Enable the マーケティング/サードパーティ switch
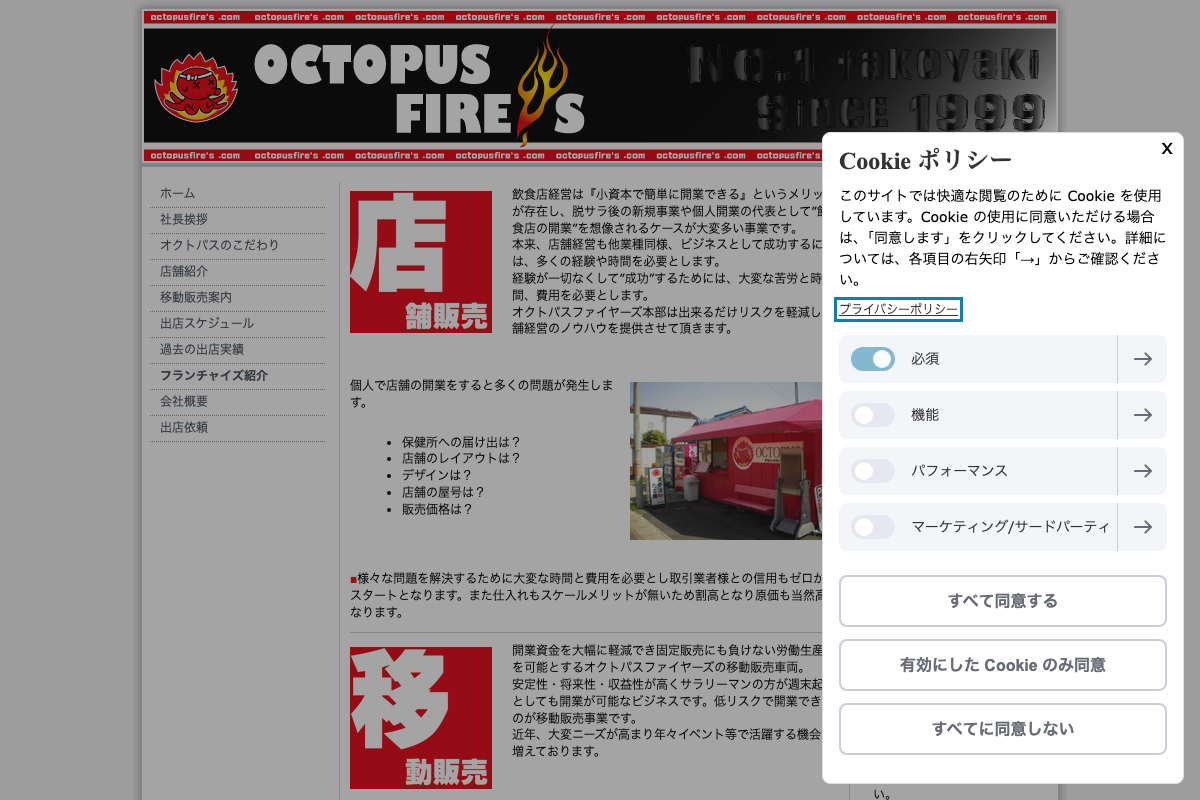 coord(873,527)
